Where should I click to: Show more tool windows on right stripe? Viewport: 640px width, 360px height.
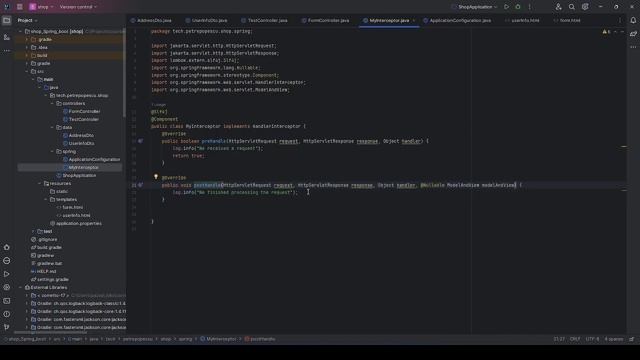633,47
